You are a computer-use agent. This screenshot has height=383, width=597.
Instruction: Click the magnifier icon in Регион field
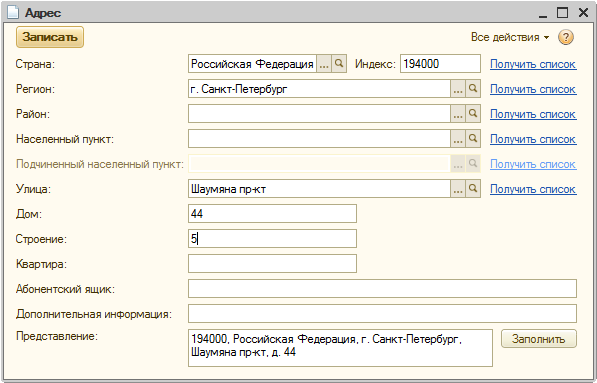coord(473,89)
